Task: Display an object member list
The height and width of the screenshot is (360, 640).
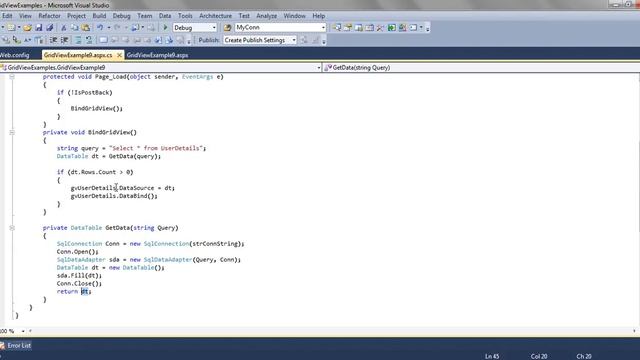Action: 6,40
